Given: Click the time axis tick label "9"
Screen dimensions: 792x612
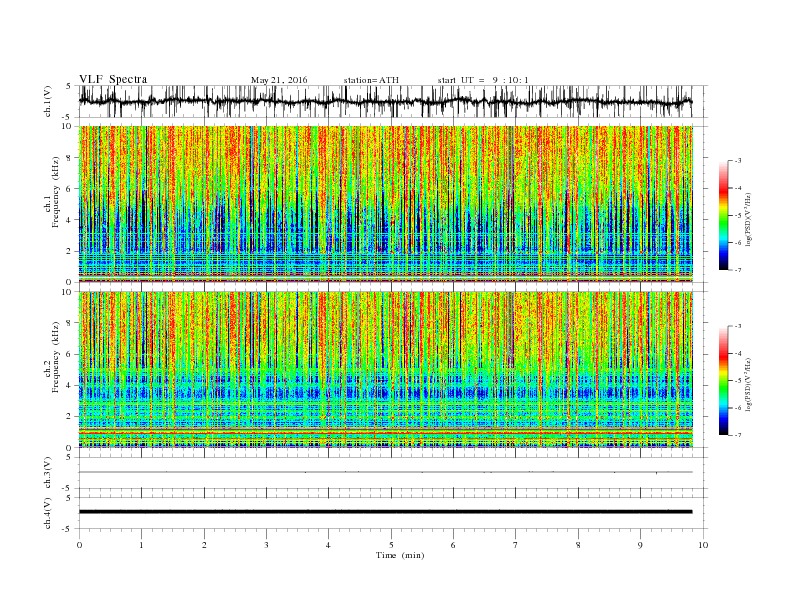Looking at the screenshot, I should [x=640, y=545].
